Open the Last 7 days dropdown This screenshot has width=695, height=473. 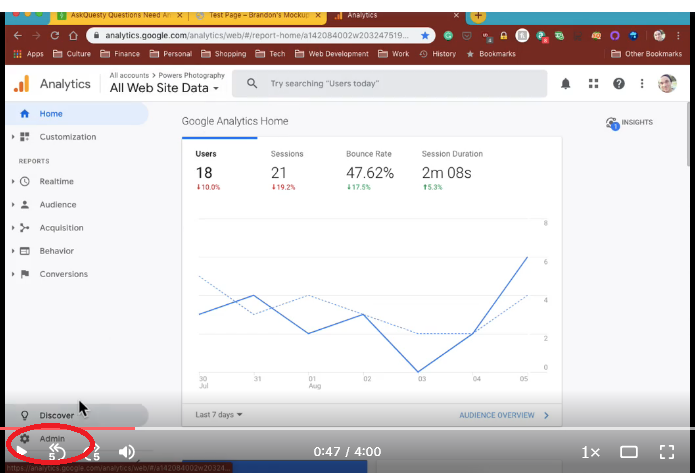[x=219, y=414]
